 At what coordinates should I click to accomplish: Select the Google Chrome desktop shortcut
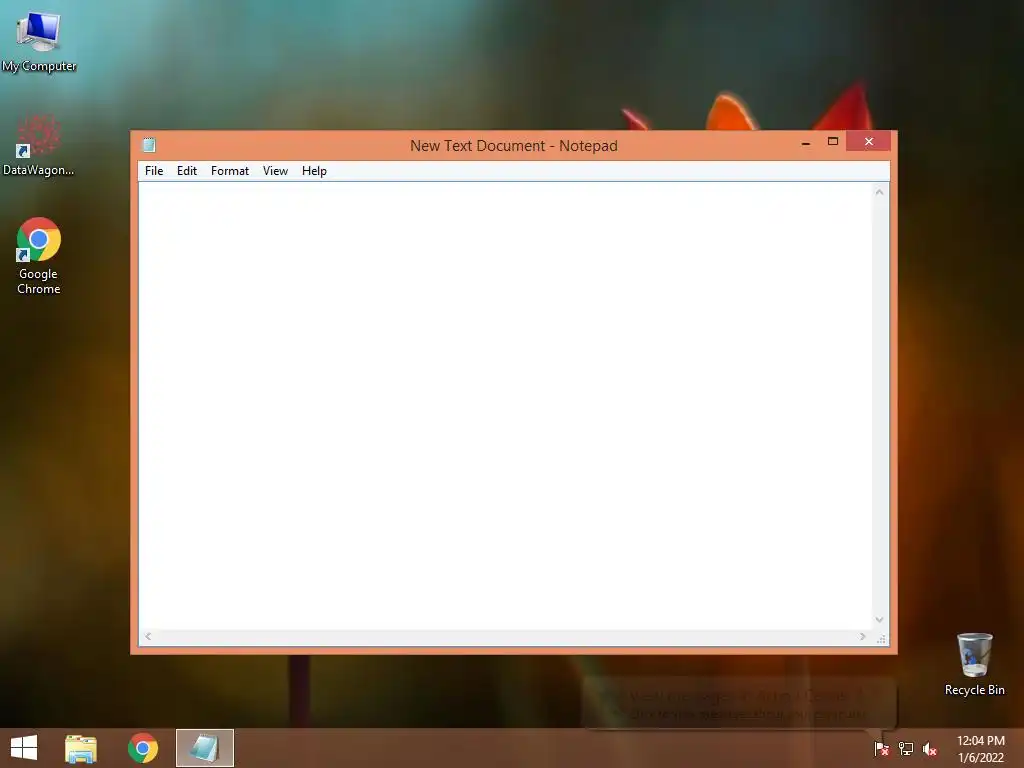(39, 256)
